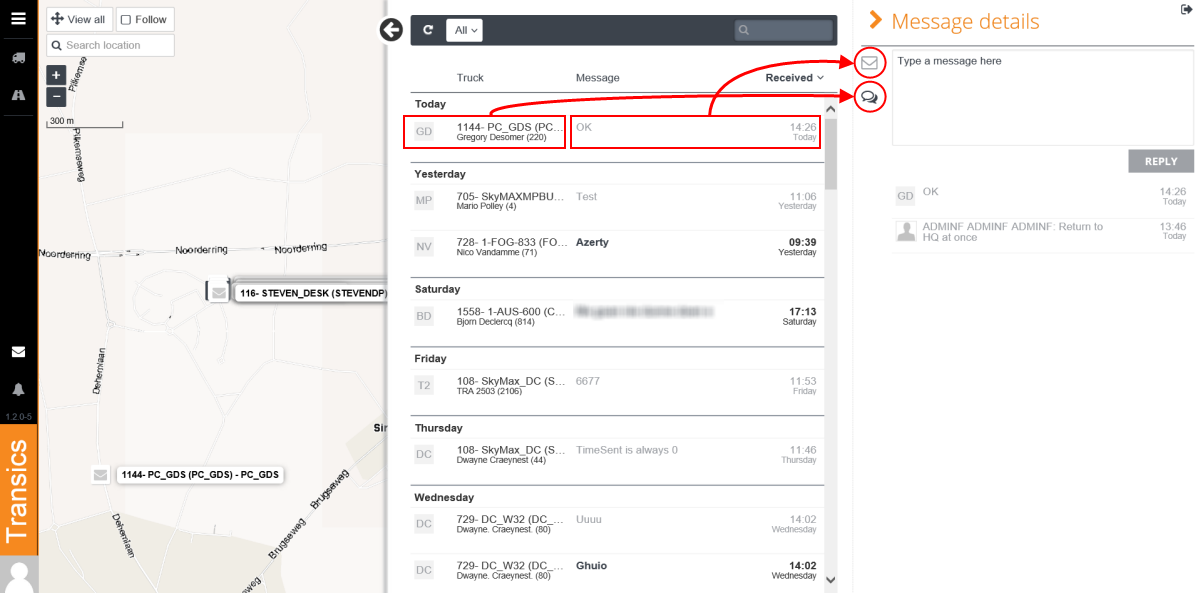1200x593 pixels.
Task: Click the circled conversation chat icon
Action: pos(870,97)
